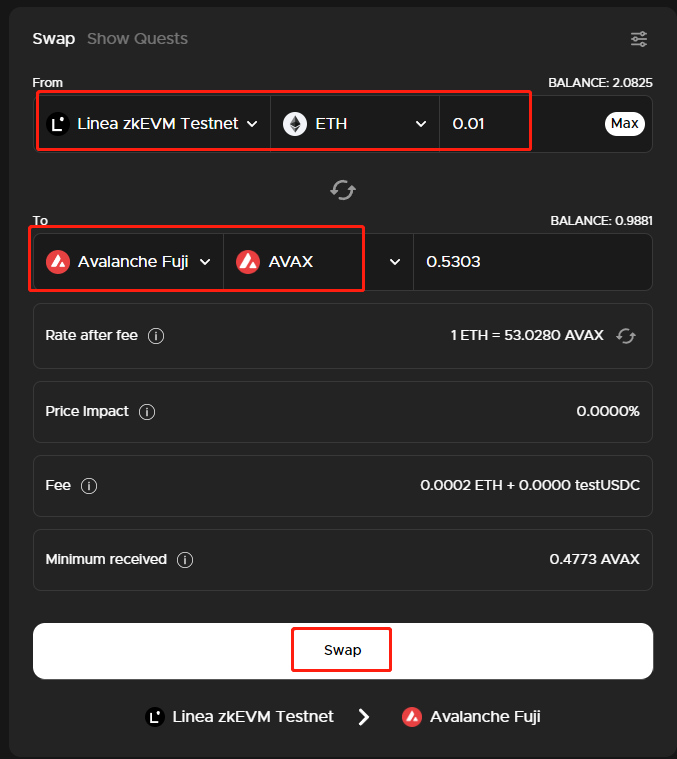The width and height of the screenshot is (677, 759).
Task: Click the swap direction arrows icon
Action: (x=343, y=189)
